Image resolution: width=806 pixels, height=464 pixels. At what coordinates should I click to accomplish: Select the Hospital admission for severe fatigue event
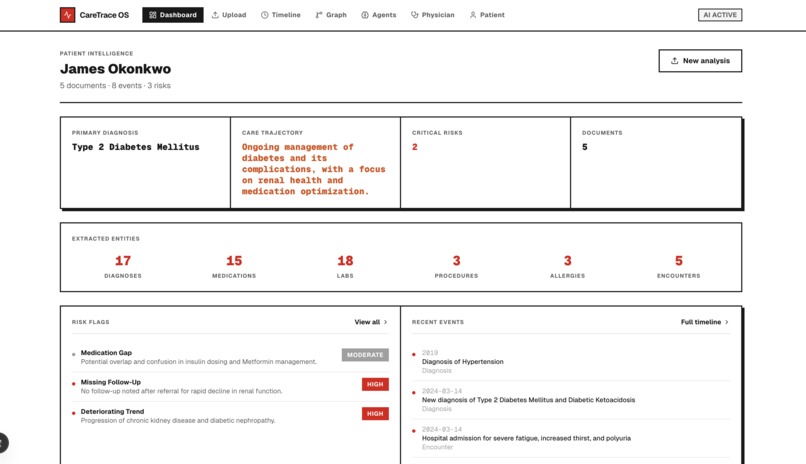click(x=571, y=438)
